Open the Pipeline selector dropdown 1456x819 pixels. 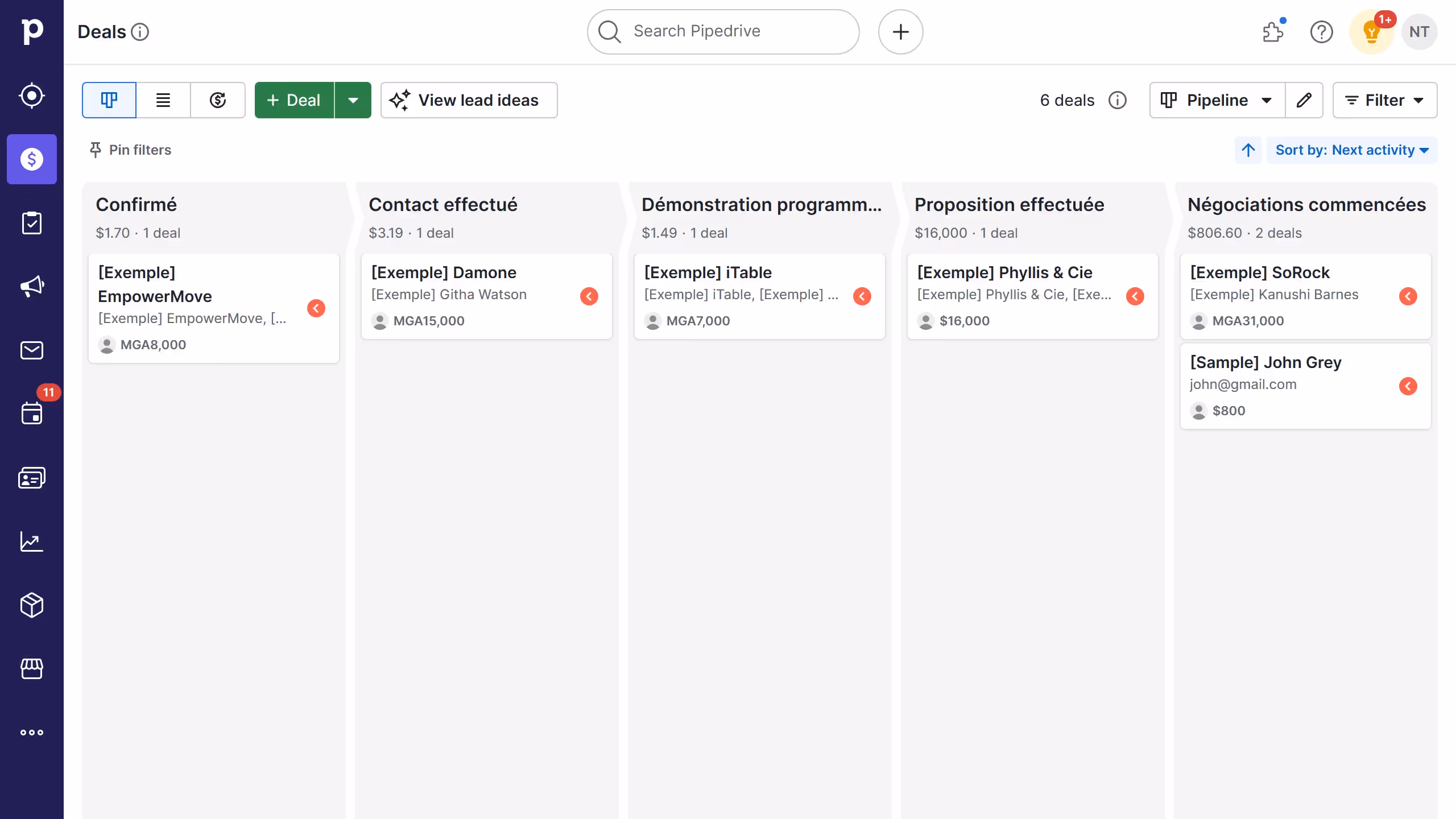tap(1215, 100)
